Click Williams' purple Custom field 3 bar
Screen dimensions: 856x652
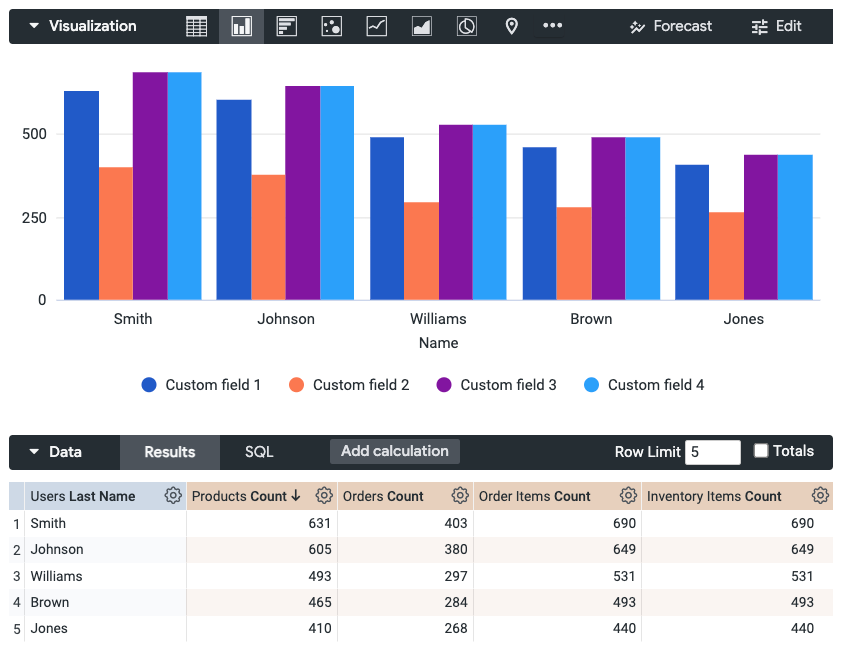pos(456,212)
